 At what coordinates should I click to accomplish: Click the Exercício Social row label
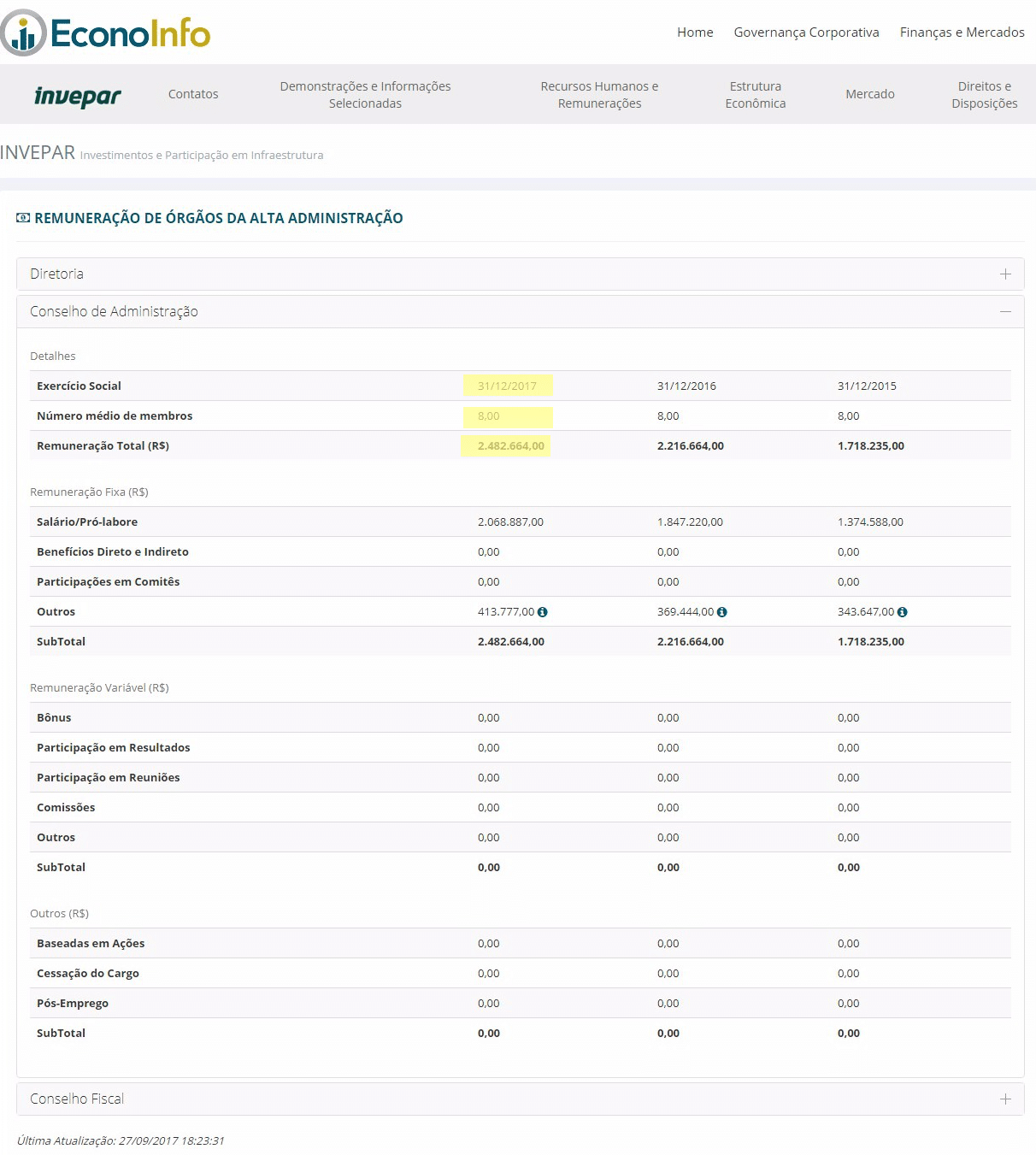click(79, 386)
